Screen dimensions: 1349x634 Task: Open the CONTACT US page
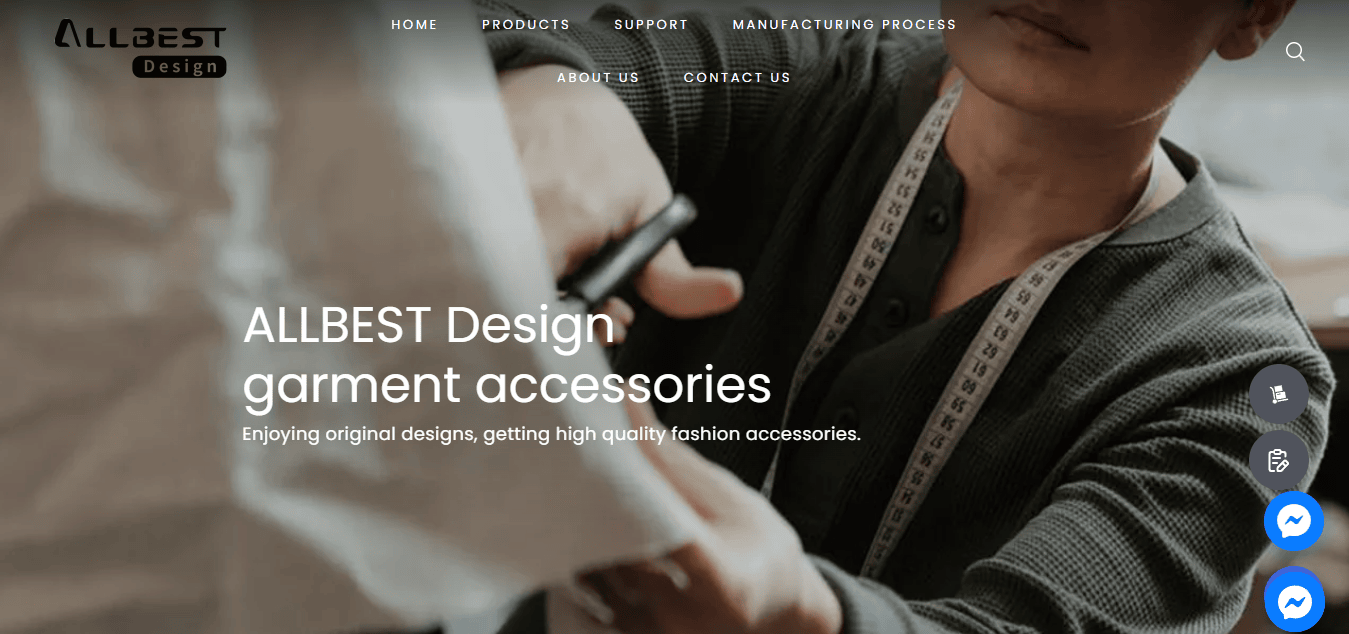(737, 77)
